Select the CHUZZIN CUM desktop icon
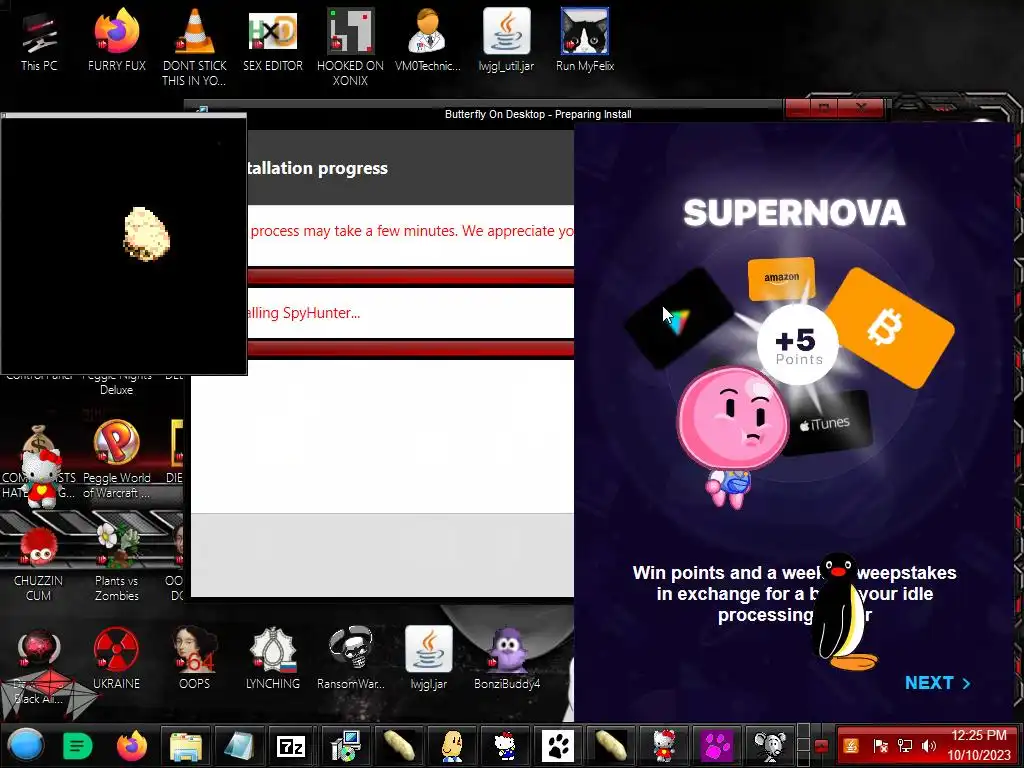Viewport: 1024px width, 768px height. (x=39, y=563)
